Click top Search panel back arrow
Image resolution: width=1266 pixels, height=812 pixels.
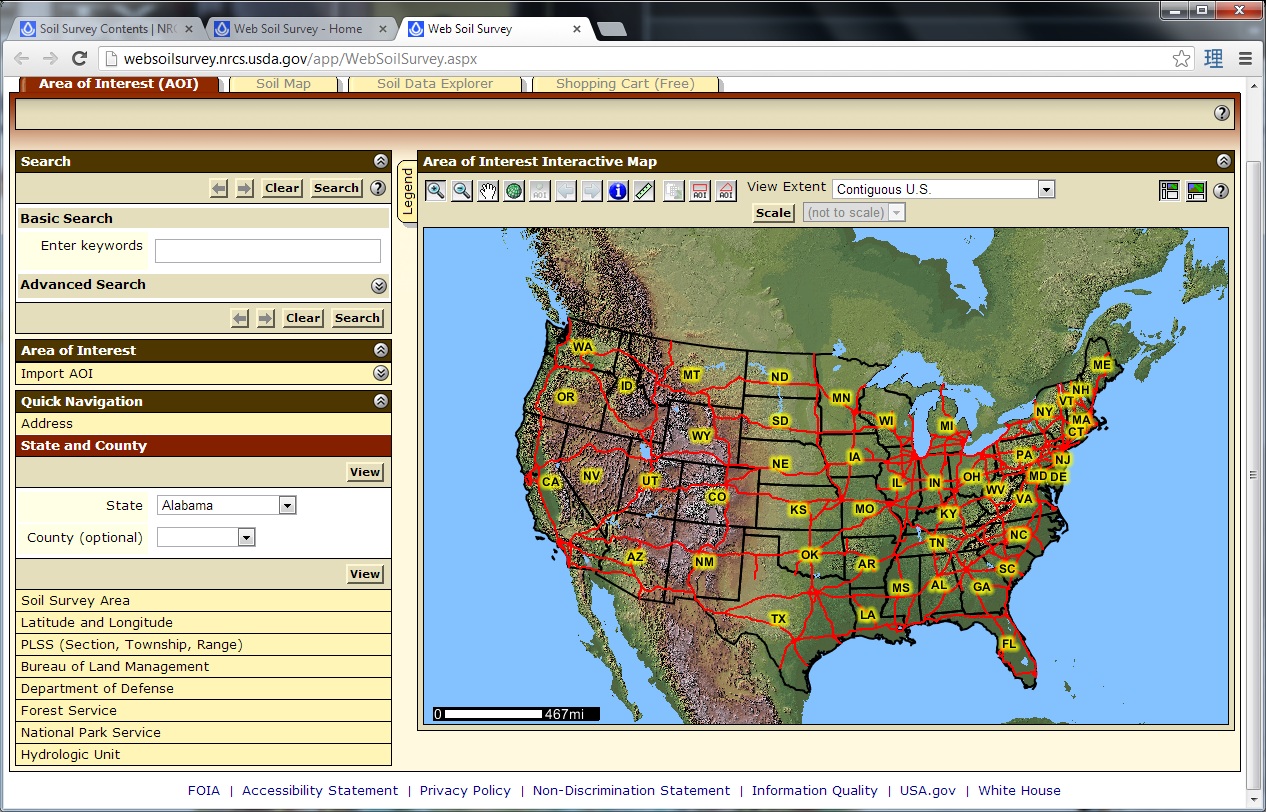(219, 188)
